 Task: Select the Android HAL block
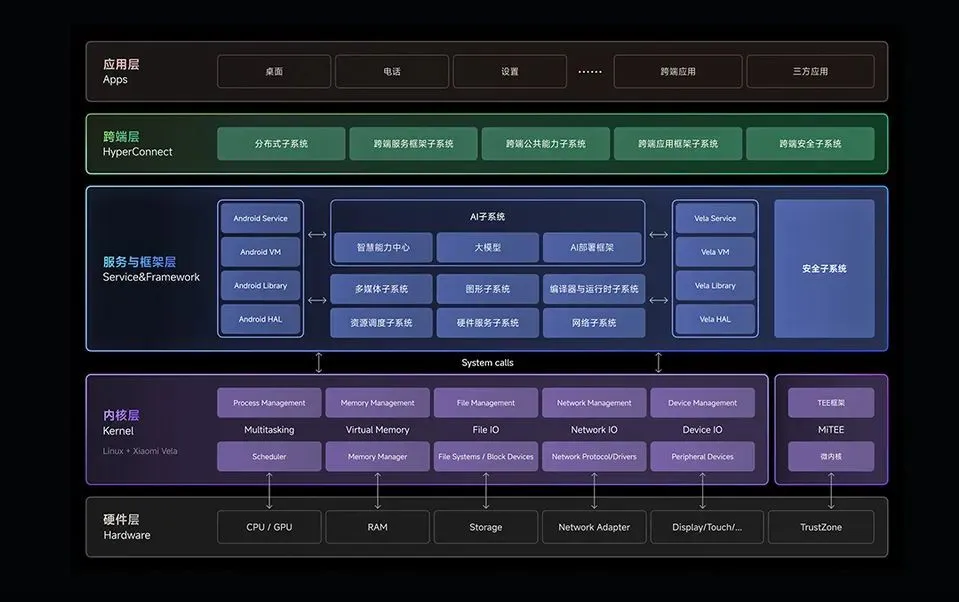click(260, 319)
